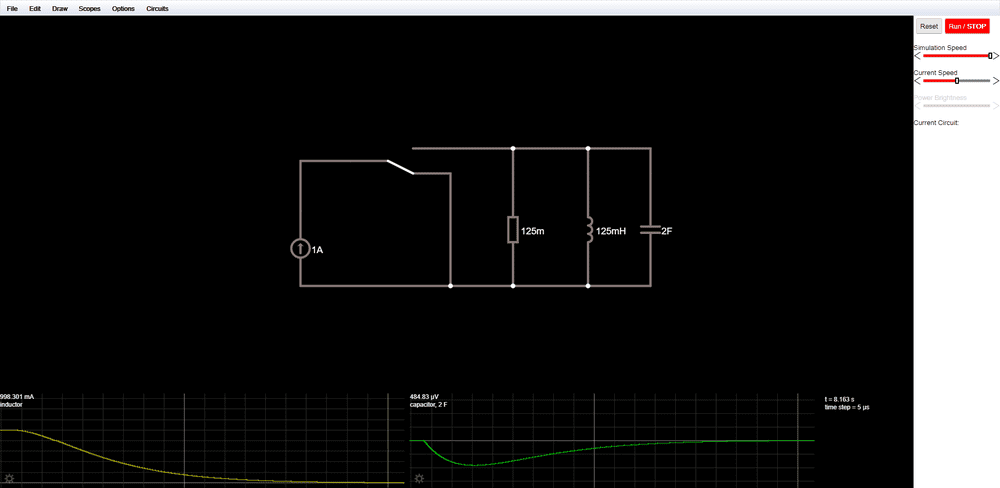This screenshot has width=1000, height=488.
Task: Click the 125m resistor component
Action: click(513, 230)
